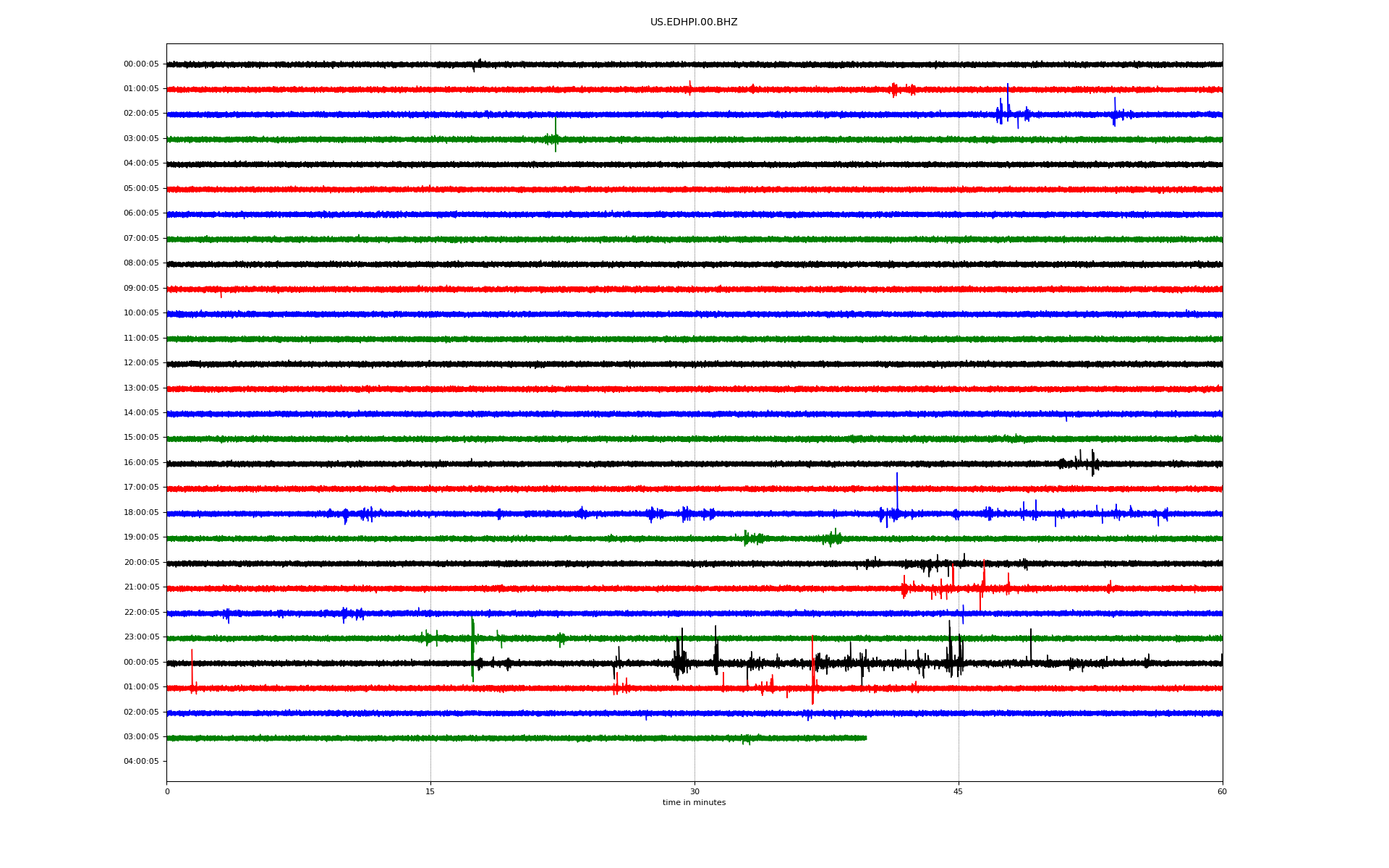Viewport: 1389px width, 868px height.
Task: Click the 23:00:05 trace label
Action: pyautogui.click(x=141, y=637)
